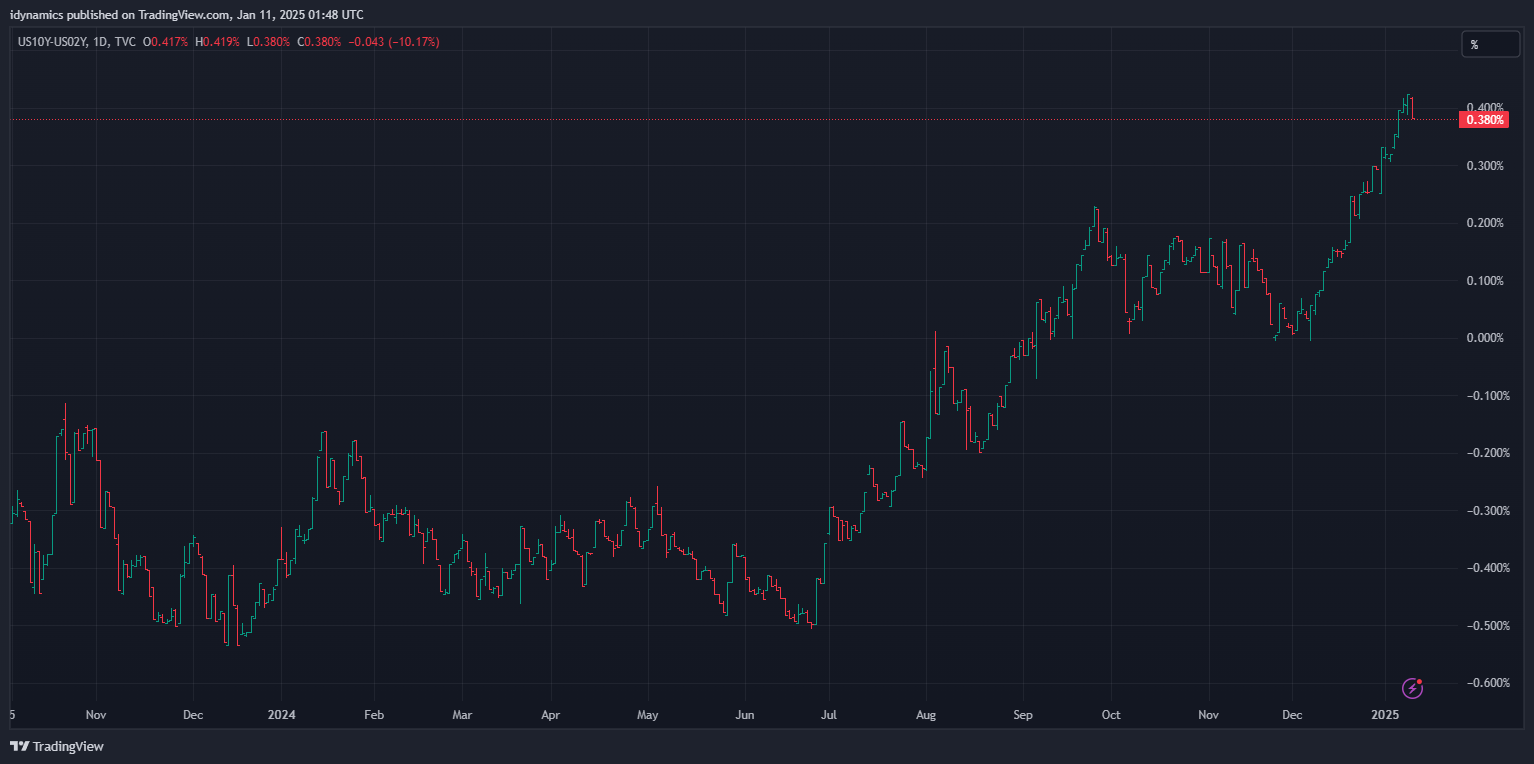Click the Aug marker on time axis
Viewport: 1534px width, 764px height.
(x=926, y=715)
